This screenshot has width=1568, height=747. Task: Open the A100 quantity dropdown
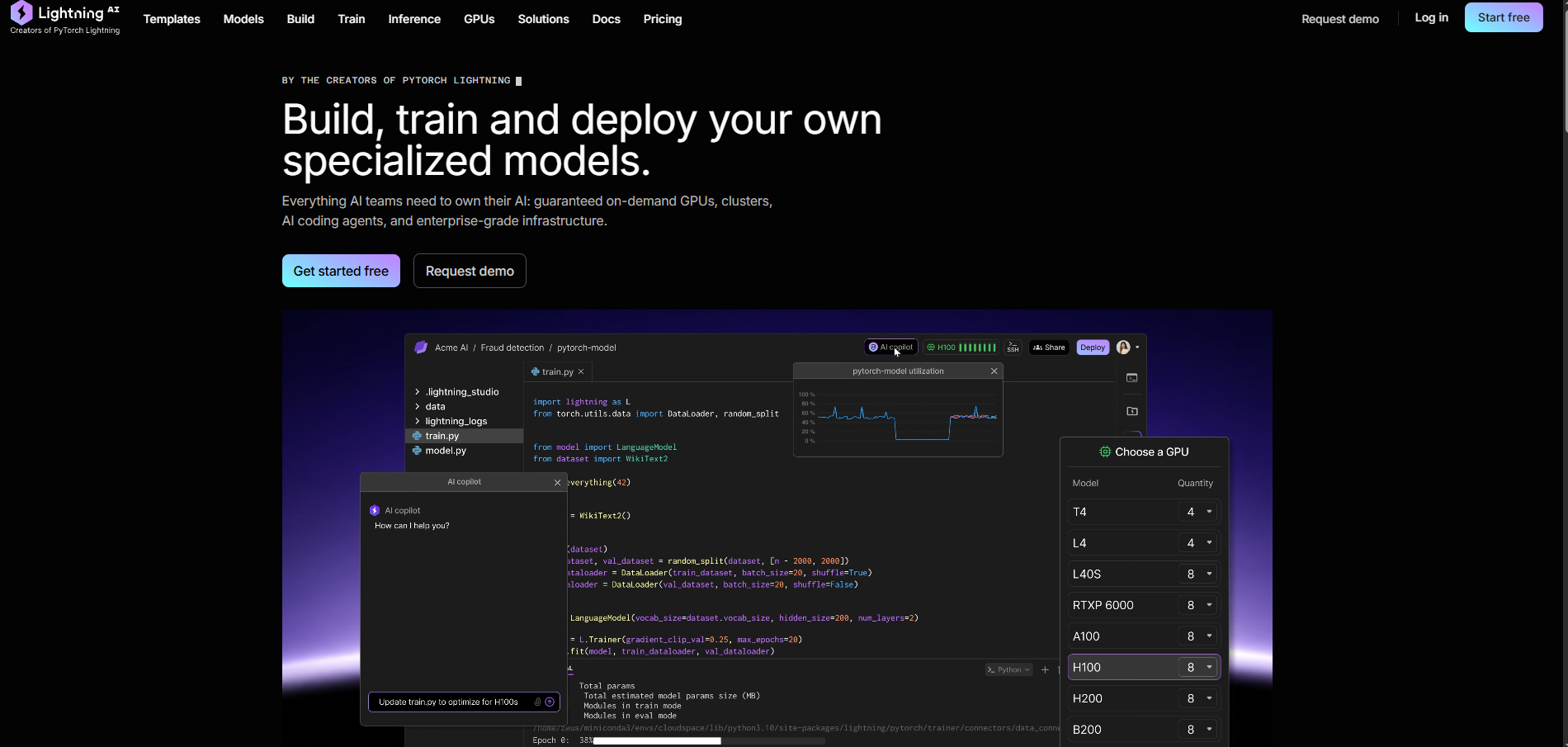click(x=1197, y=636)
